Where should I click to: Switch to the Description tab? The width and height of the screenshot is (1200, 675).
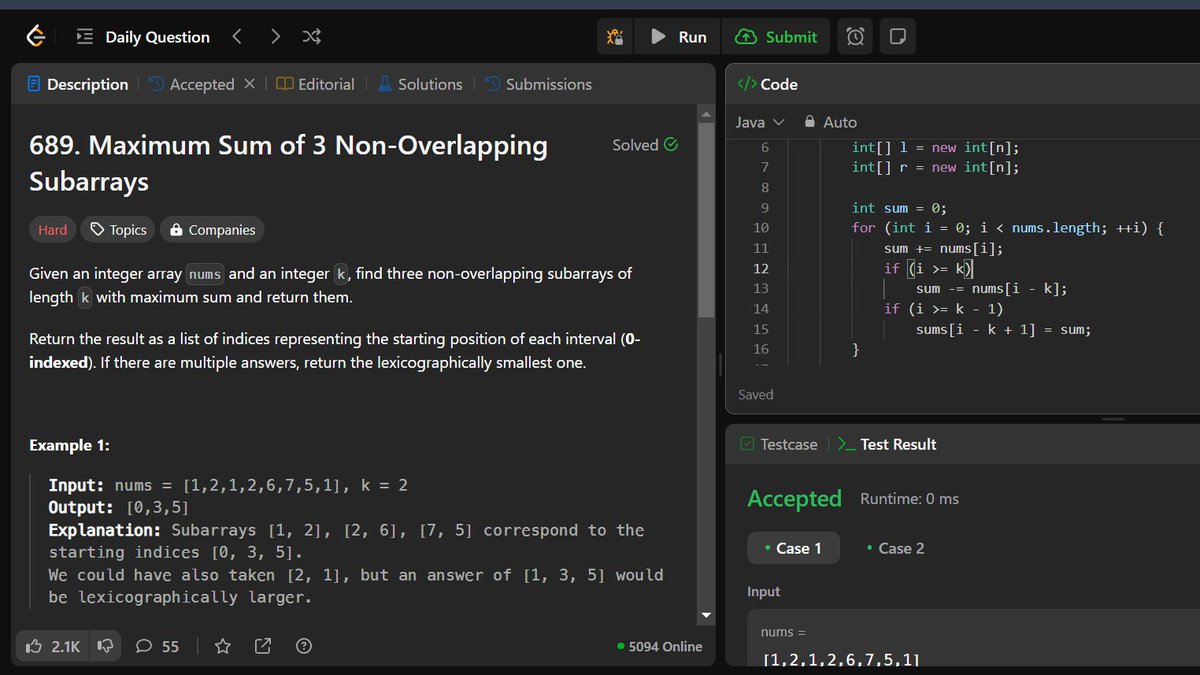tap(78, 84)
